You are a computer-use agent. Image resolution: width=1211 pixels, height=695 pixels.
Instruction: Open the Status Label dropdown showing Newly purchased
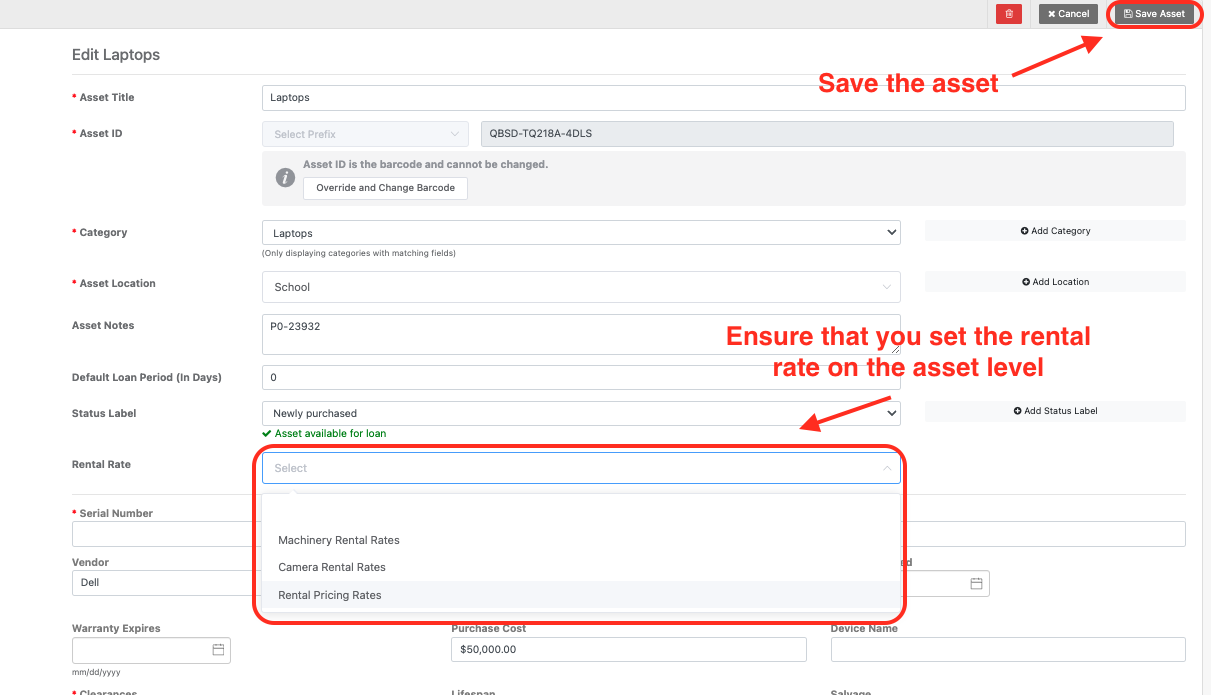coord(580,413)
